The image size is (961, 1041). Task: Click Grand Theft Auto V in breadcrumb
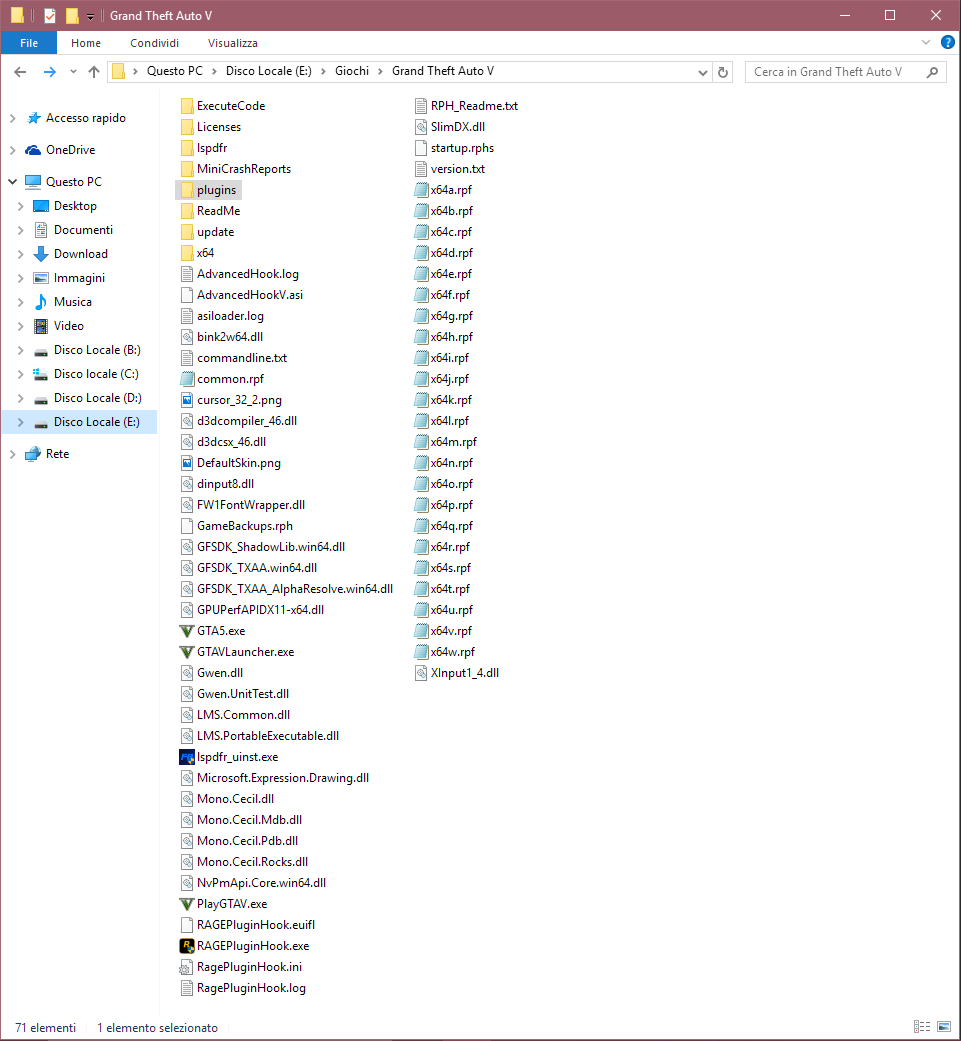pos(443,71)
